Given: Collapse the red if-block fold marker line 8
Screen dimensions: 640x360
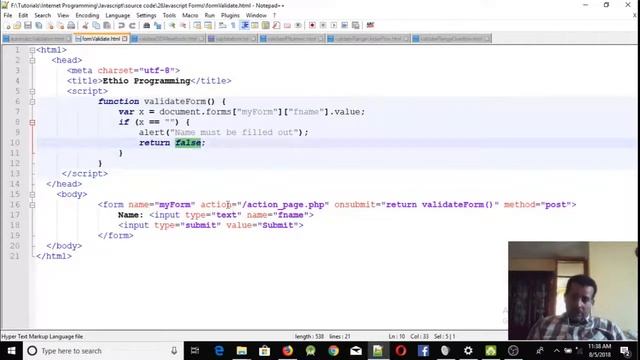Looking at the screenshot, I should [32, 122].
